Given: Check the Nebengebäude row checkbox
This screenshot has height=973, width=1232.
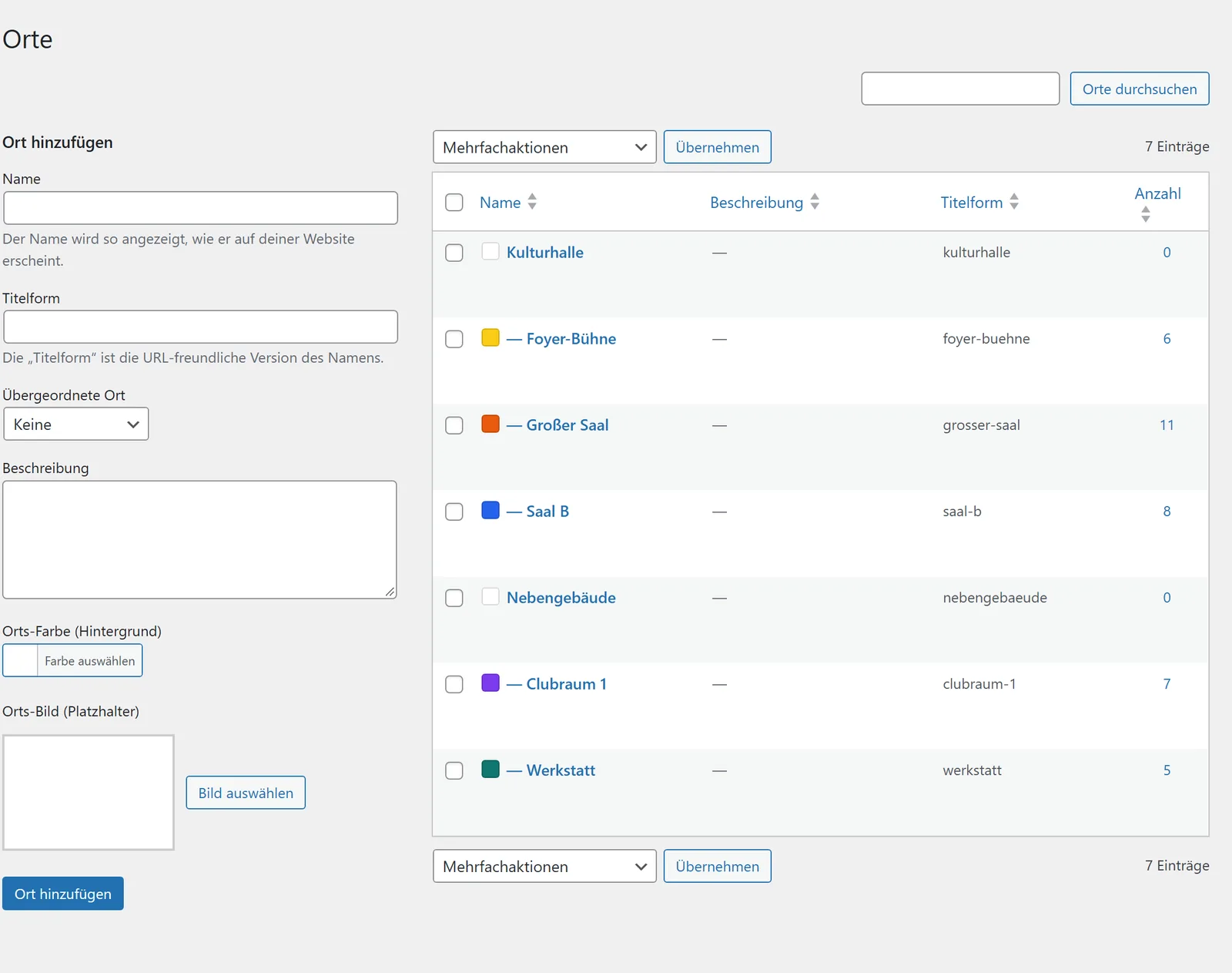Looking at the screenshot, I should [454, 598].
